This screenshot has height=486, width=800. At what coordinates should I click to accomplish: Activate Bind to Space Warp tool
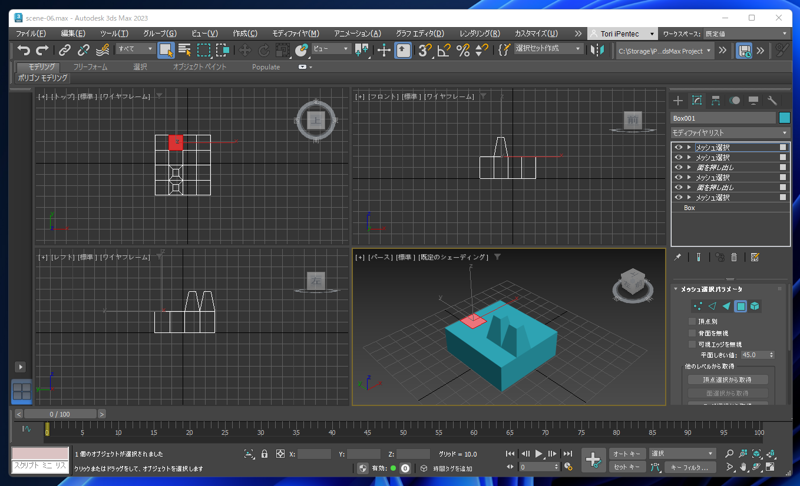(103, 50)
